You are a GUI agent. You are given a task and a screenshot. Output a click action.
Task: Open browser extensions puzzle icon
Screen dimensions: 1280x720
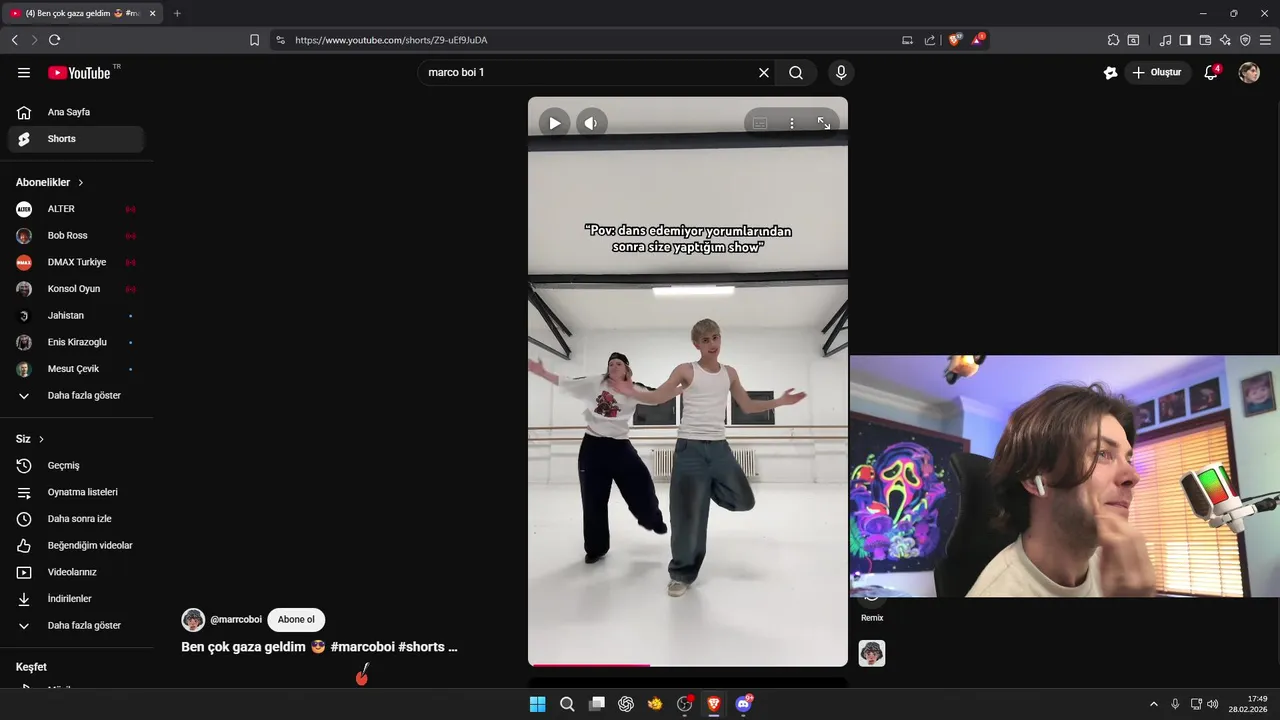(1113, 40)
